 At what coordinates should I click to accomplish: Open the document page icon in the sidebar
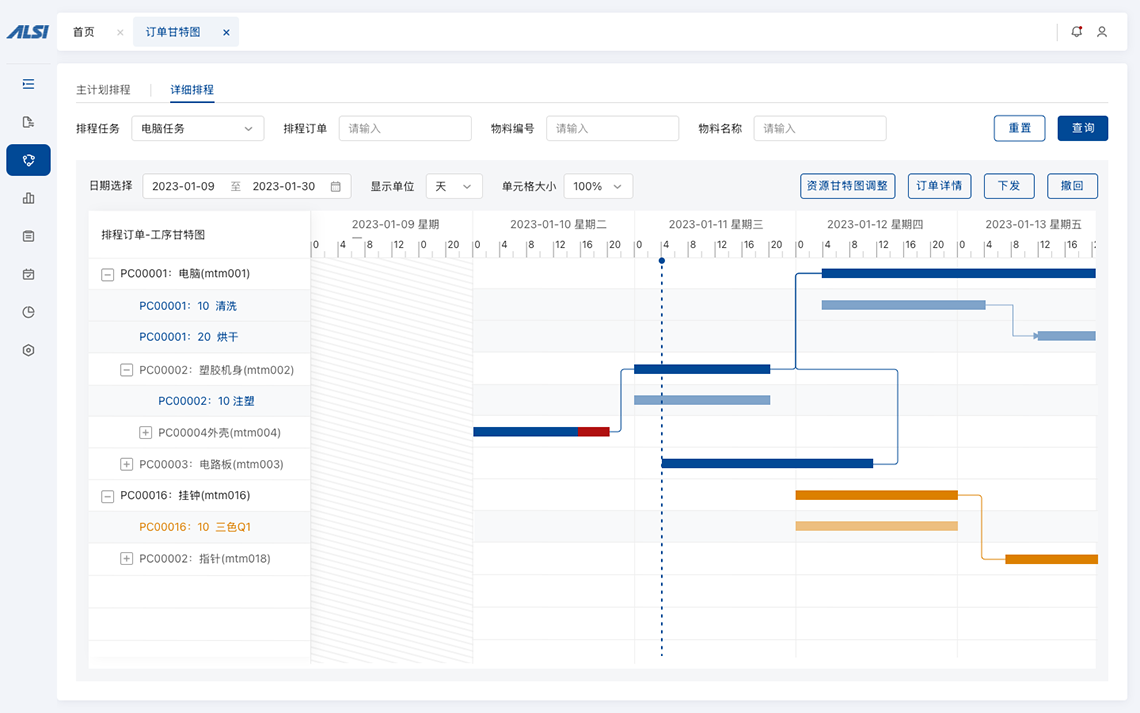pyautogui.click(x=28, y=122)
